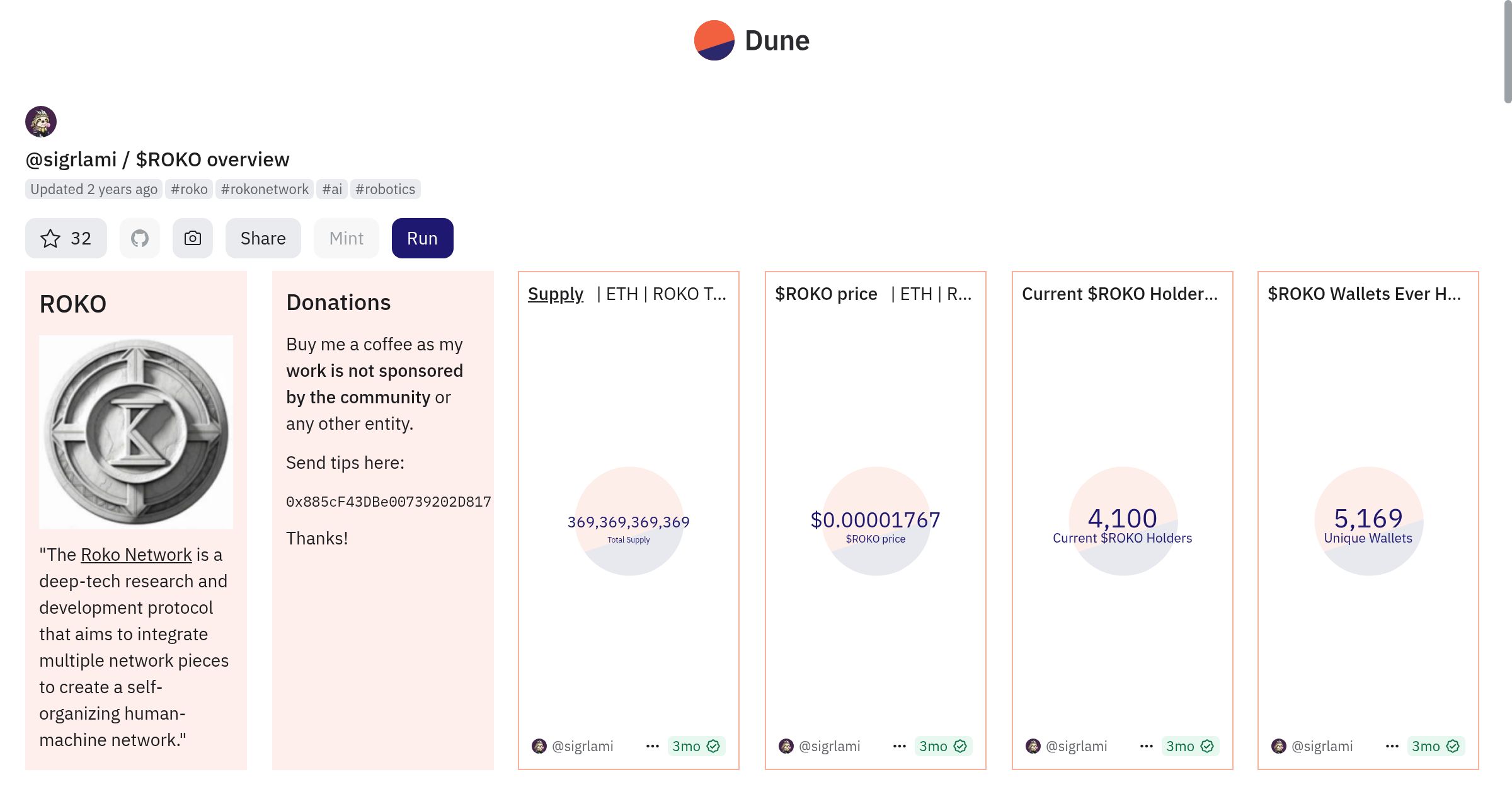1512x794 pixels.
Task: Click verified checkmark on $ROKO price card
Action: click(960, 746)
